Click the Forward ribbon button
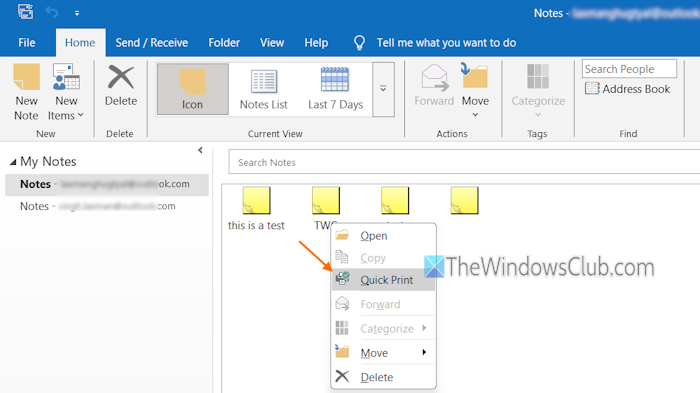The image size is (700, 393). 434,86
